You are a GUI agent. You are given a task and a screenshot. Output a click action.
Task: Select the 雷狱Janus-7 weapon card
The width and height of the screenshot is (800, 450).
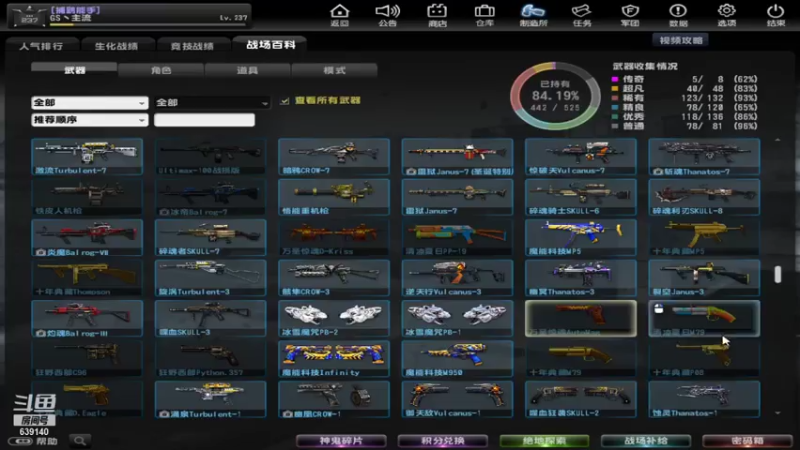[x=457, y=197]
